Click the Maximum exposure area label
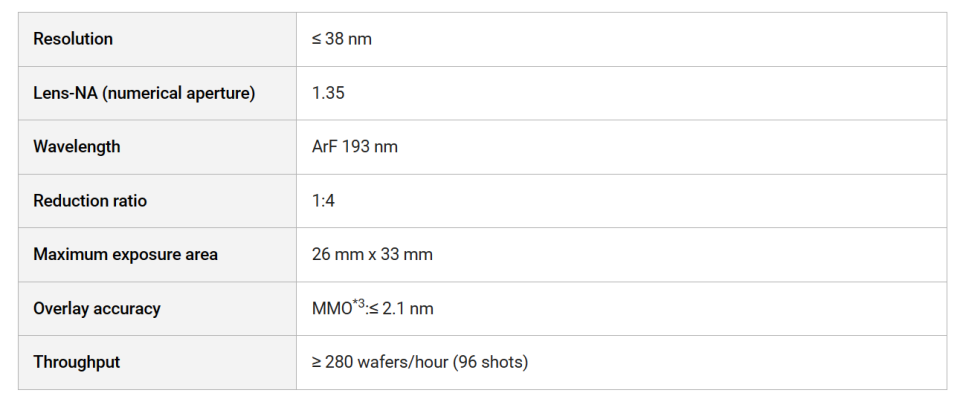 pyautogui.click(x=126, y=255)
